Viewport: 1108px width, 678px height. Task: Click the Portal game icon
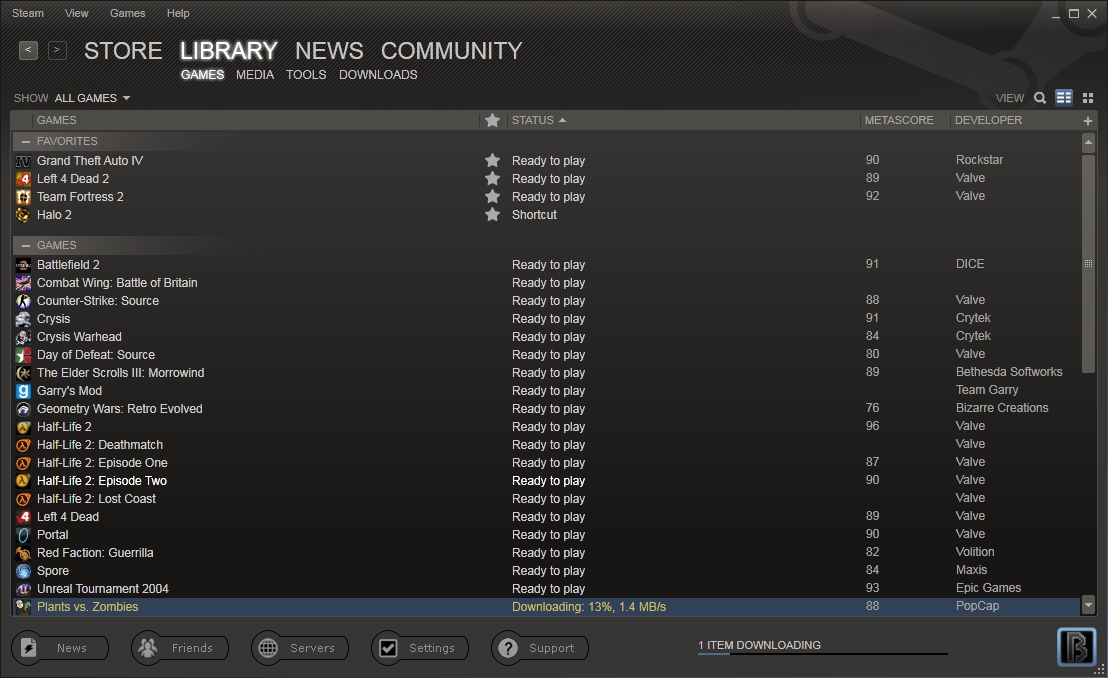pos(23,534)
